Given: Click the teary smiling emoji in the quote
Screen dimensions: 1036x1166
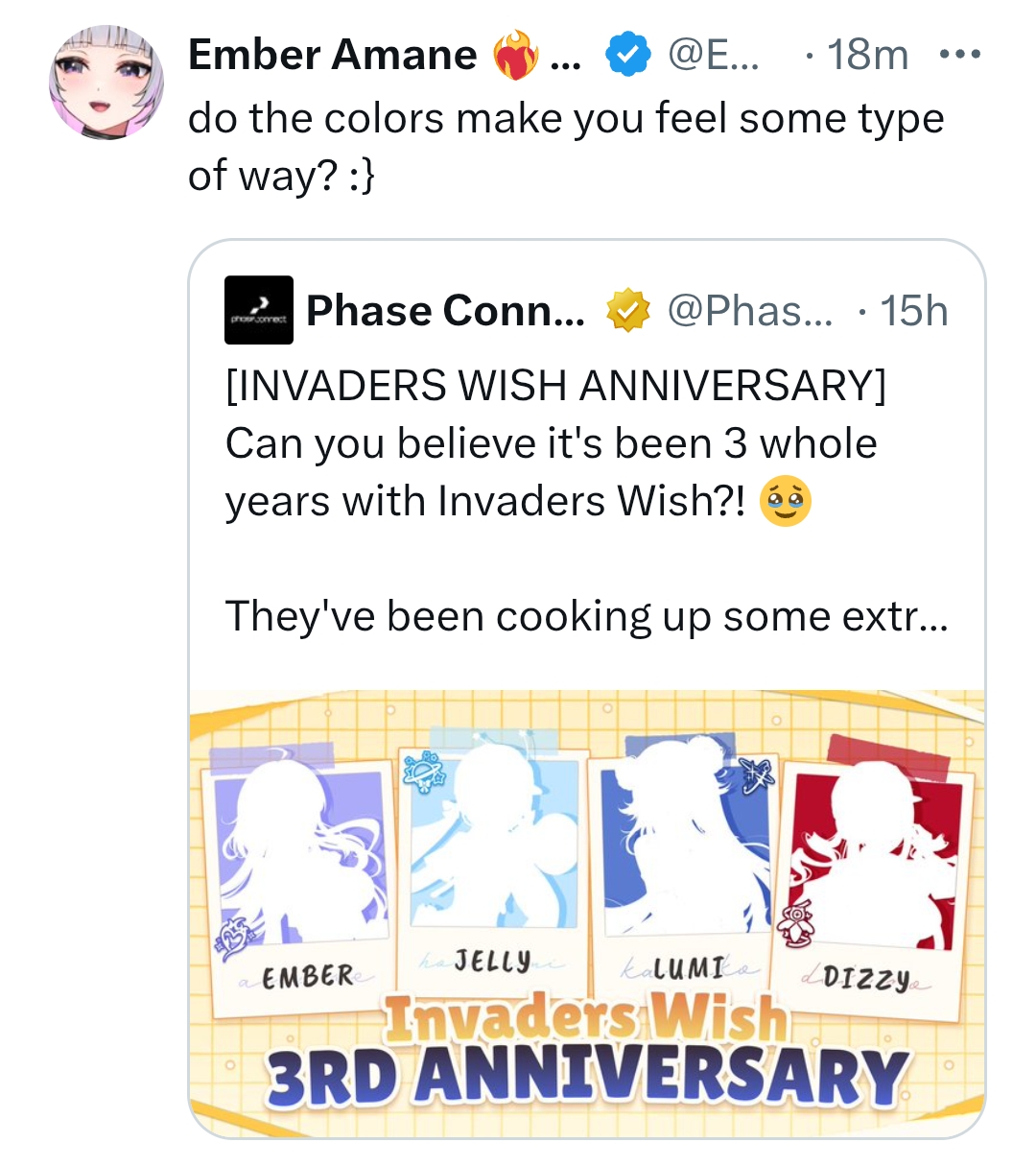Looking at the screenshot, I should [x=786, y=502].
